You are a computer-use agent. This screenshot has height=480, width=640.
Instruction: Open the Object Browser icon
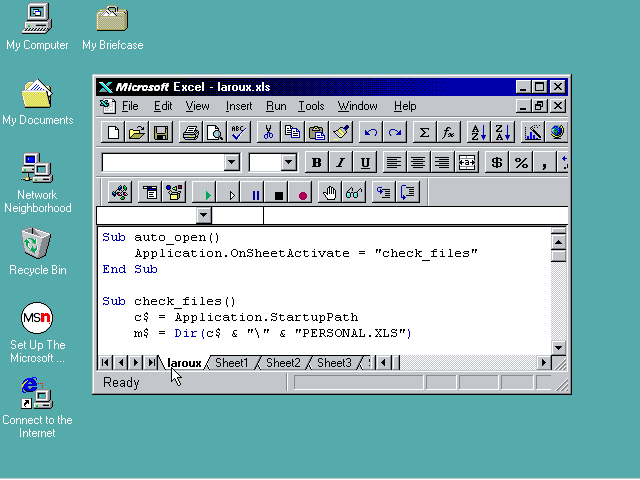[174, 192]
